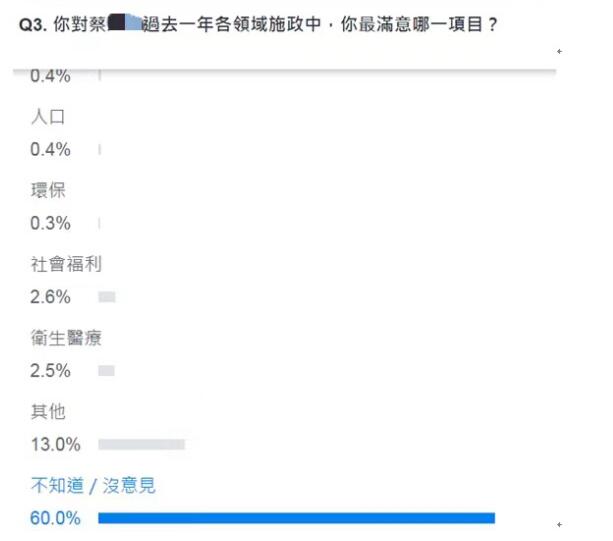This screenshot has width=613, height=541.
Task: Select the 衛生醫療 option label
Action: tap(66, 339)
